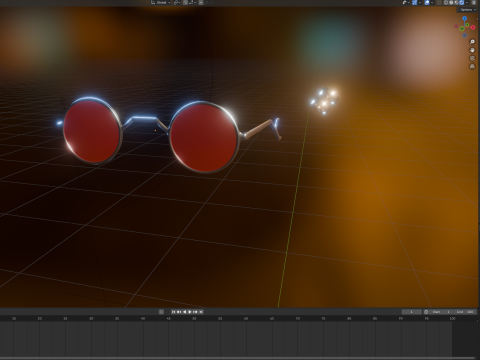
Task: Jump to the first frame of the timeline
Action: coord(173,312)
